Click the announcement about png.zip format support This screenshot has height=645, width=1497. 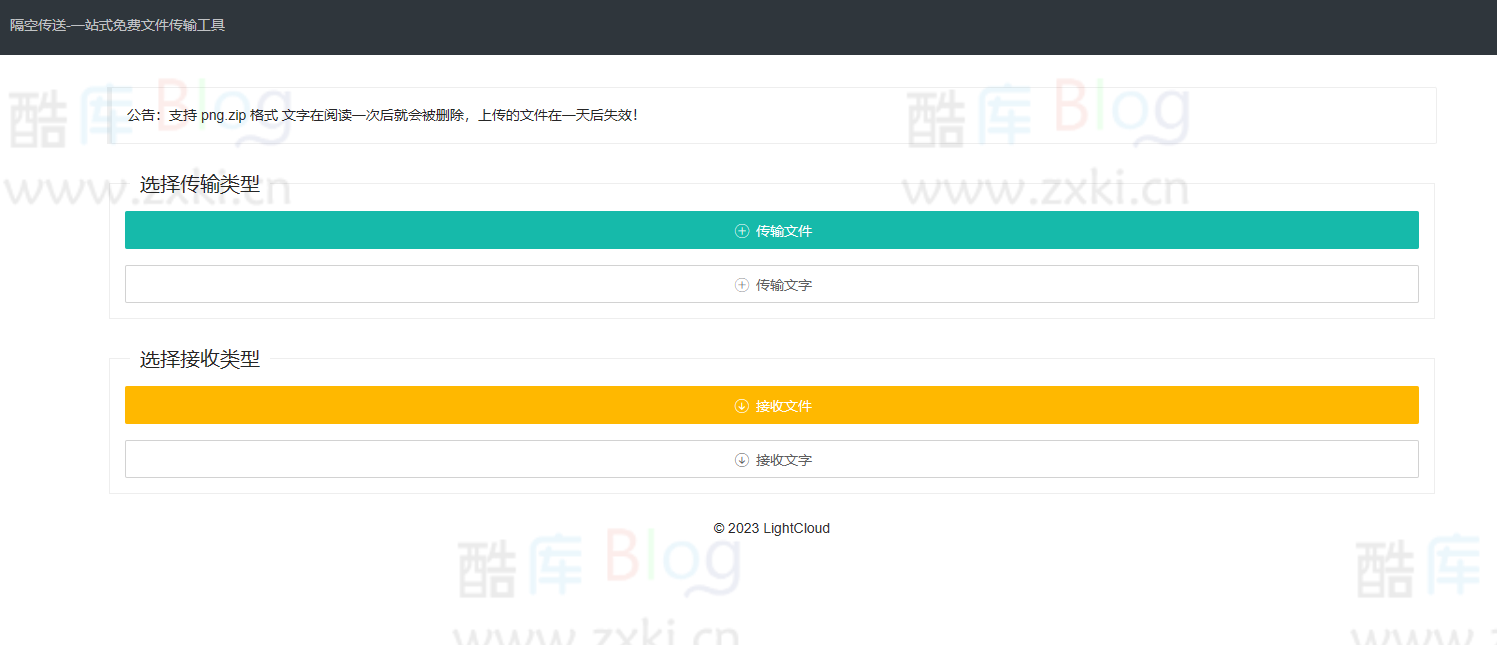click(x=383, y=115)
